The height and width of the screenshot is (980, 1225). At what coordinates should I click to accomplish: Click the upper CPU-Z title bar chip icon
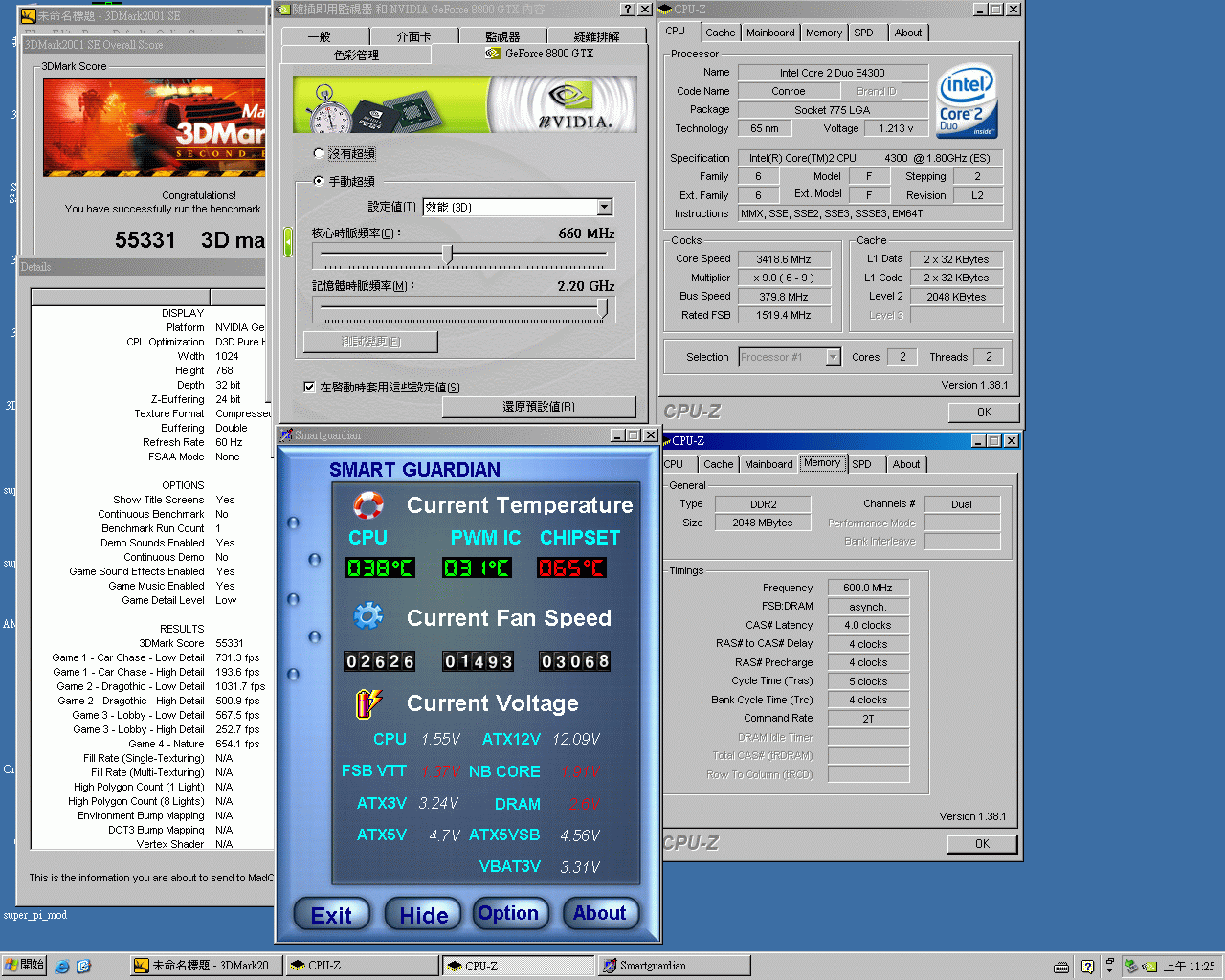point(666,9)
